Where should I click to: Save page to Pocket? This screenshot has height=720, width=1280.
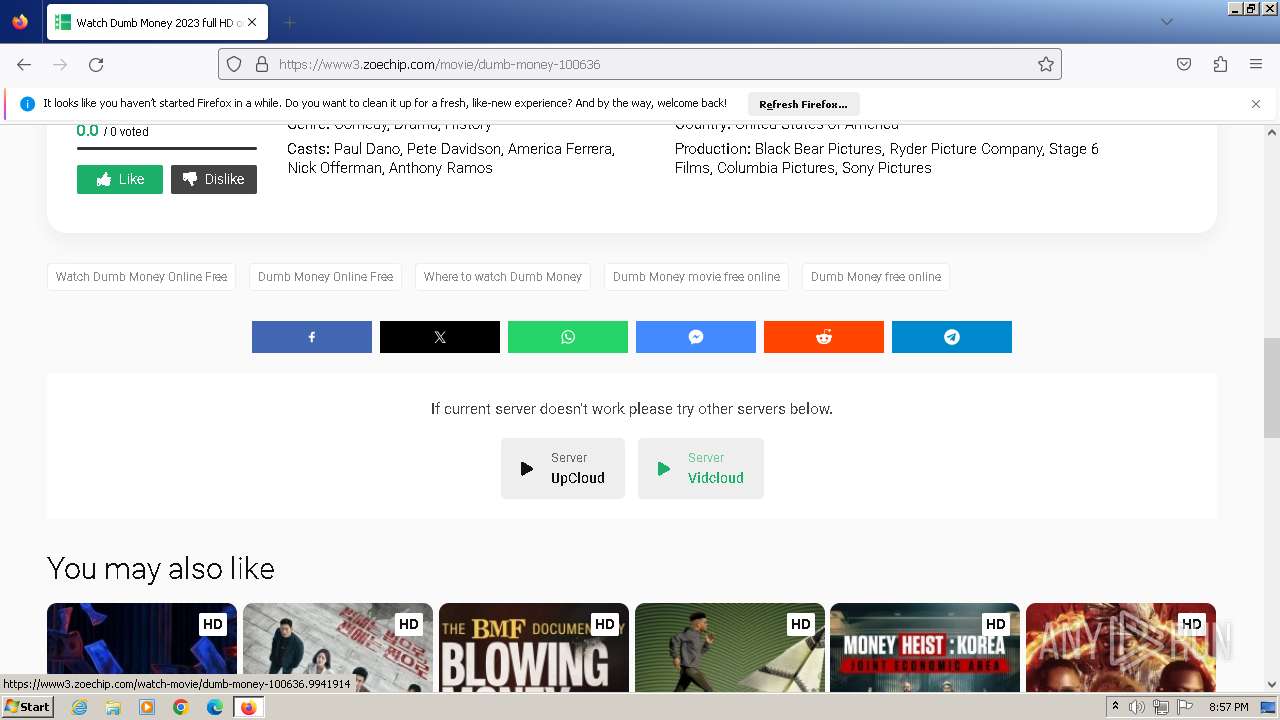1184,64
